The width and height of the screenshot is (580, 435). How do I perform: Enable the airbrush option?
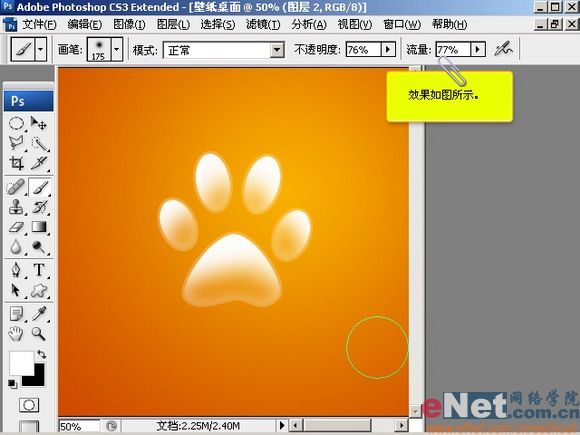tap(503, 49)
